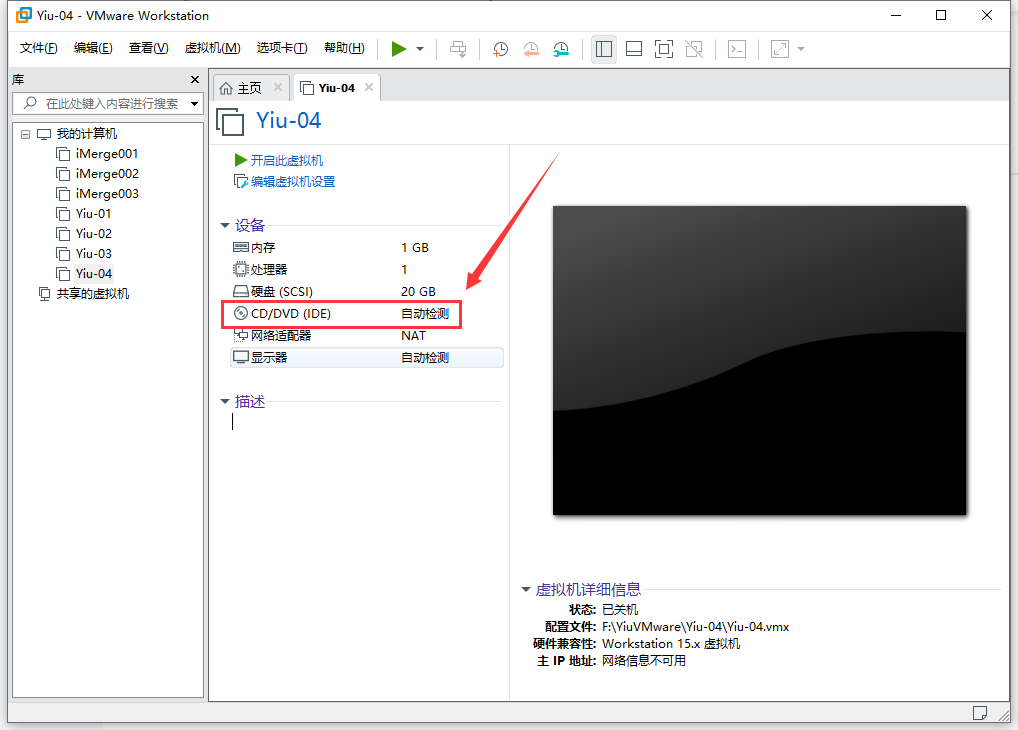Enter full screen mode icon
Viewport: 1018px width, 730px height.
(x=664, y=49)
